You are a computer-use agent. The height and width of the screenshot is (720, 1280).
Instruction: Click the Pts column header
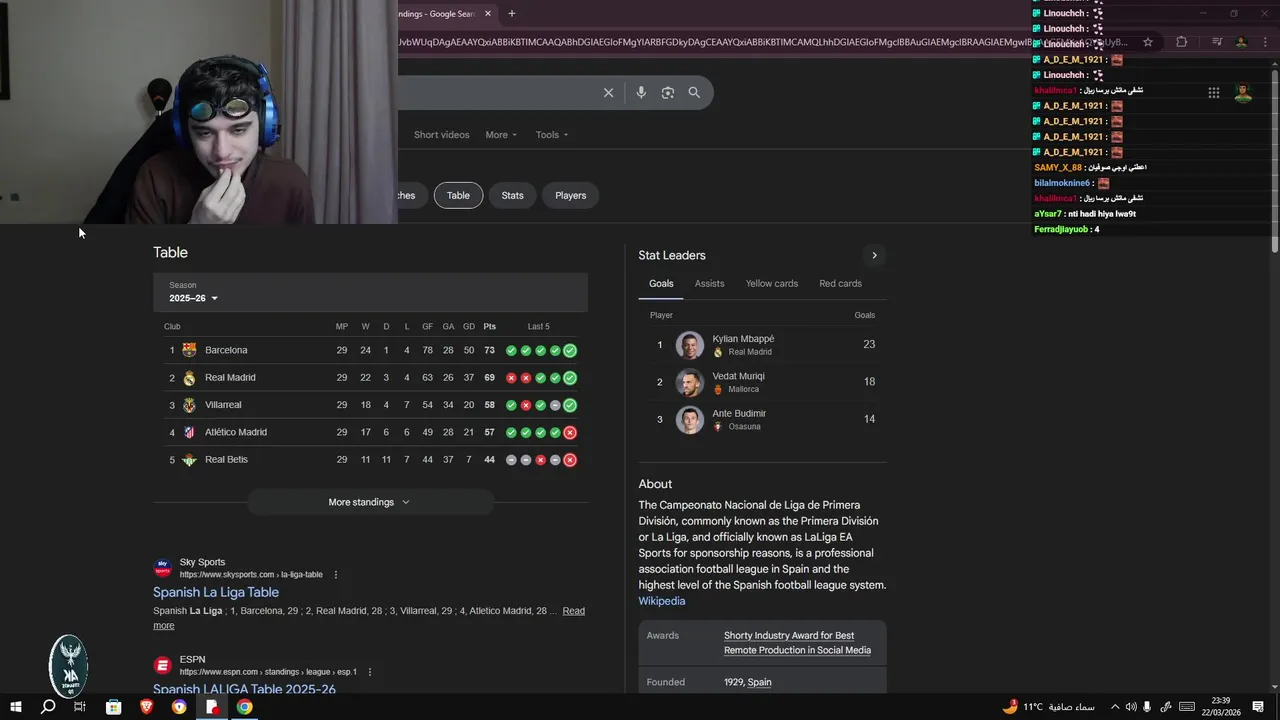click(x=489, y=326)
